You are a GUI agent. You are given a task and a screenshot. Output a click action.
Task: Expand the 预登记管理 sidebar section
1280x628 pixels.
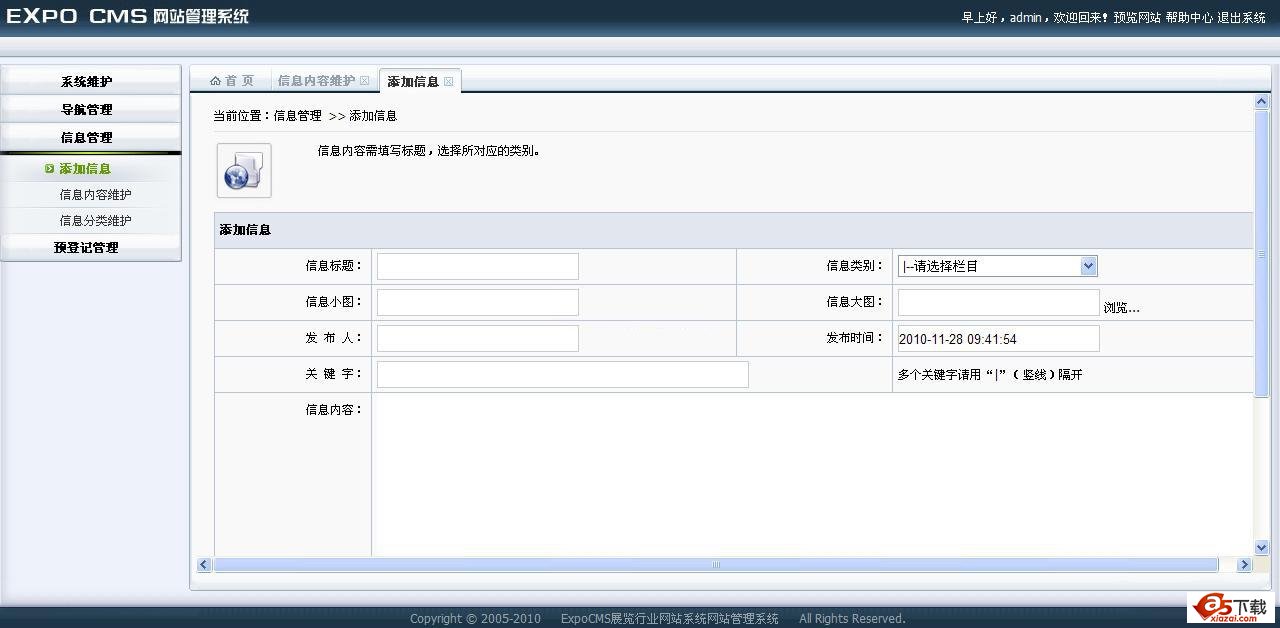(91, 247)
